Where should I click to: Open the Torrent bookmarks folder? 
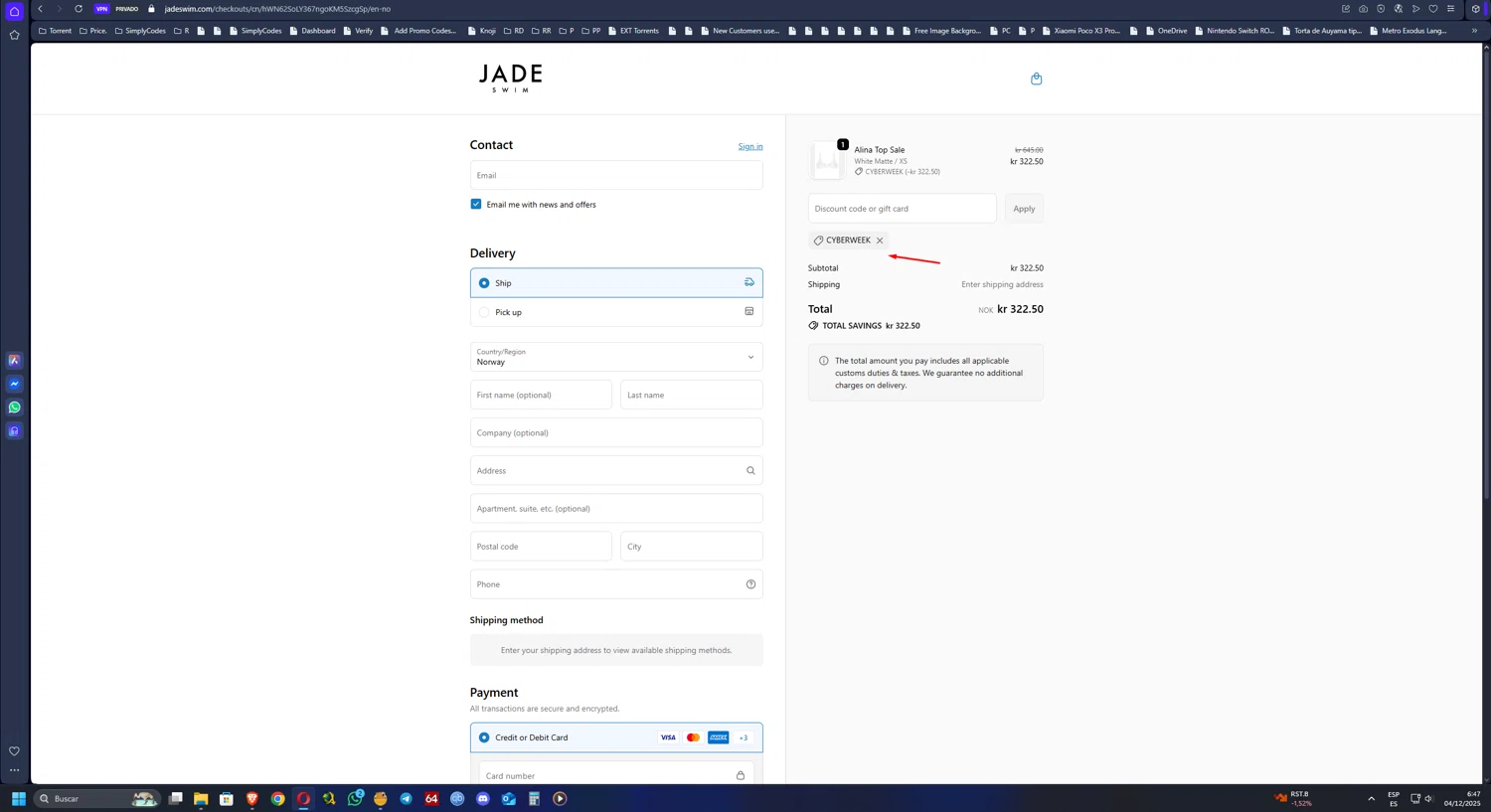pyautogui.click(x=55, y=31)
